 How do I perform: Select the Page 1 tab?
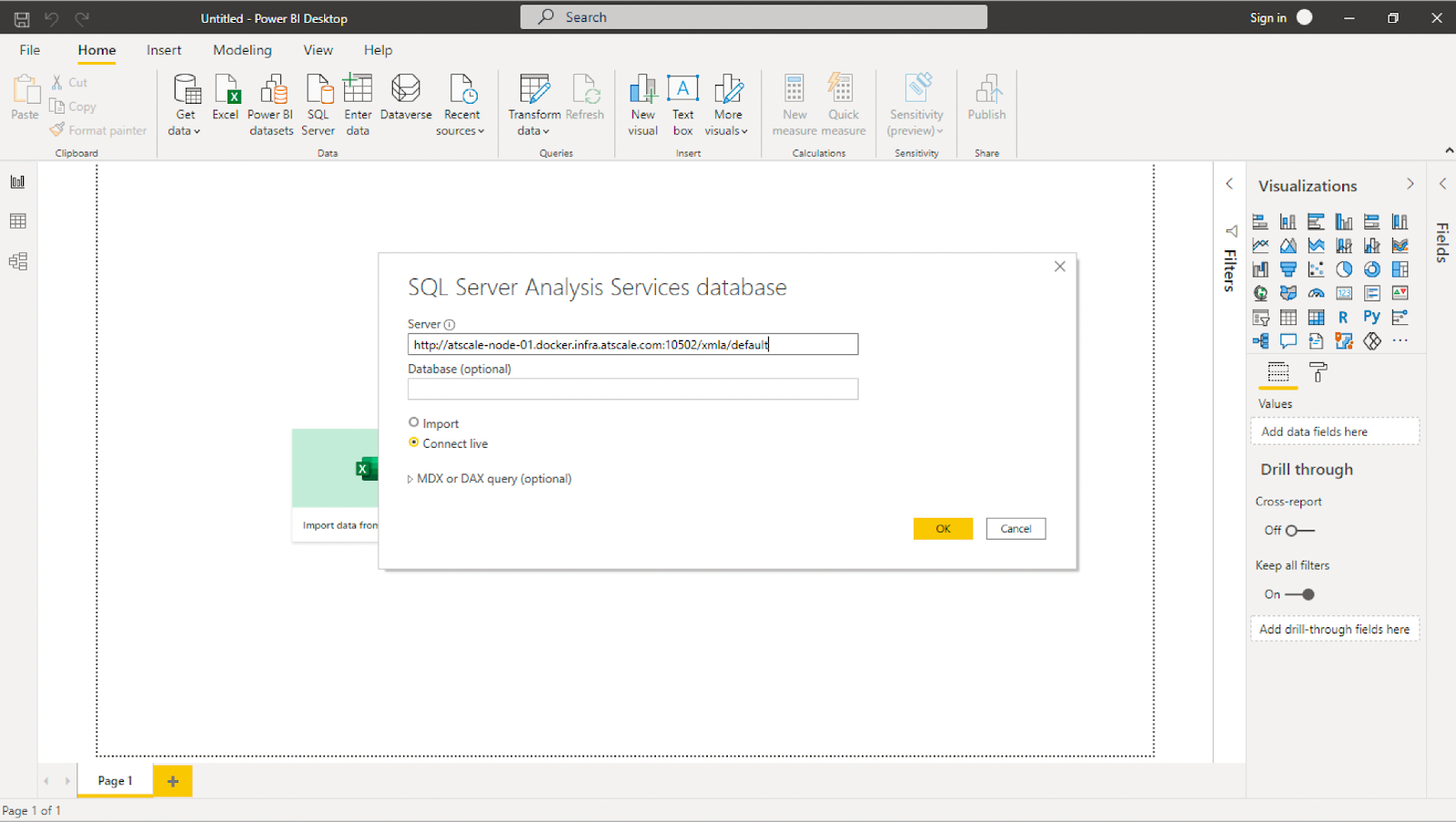click(116, 781)
